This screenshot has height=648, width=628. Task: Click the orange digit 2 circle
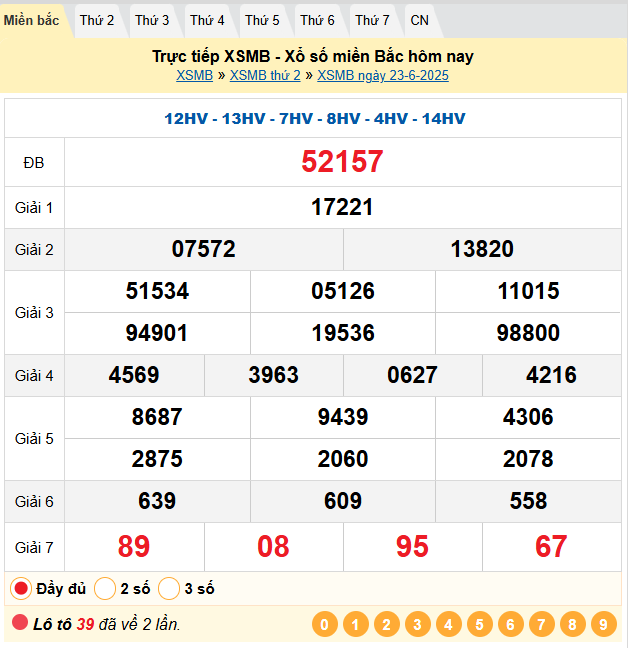click(x=387, y=624)
